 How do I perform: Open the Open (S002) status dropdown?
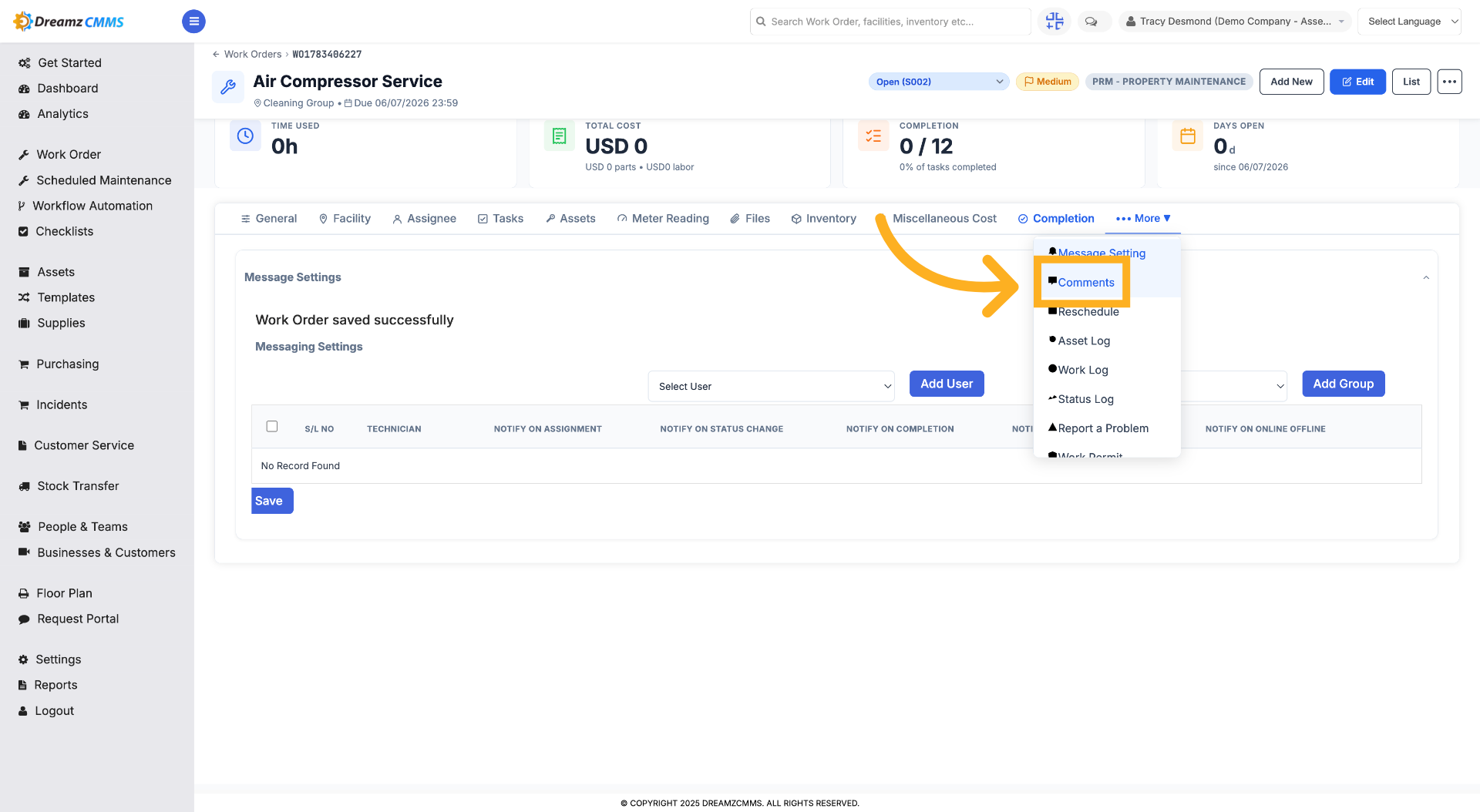pos(939,82)
